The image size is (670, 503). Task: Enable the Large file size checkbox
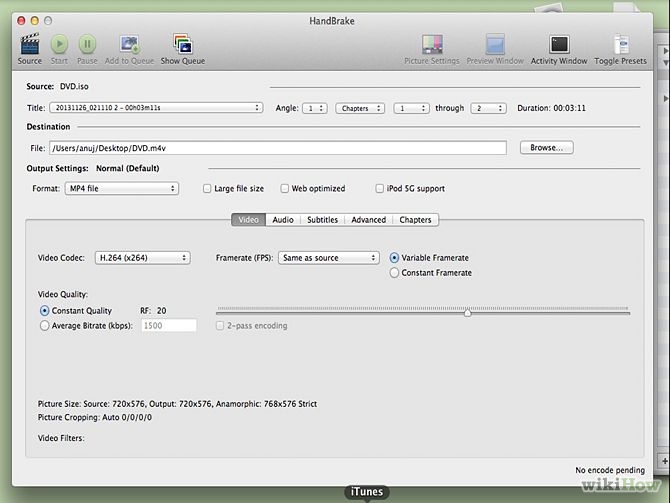[207, 188]
